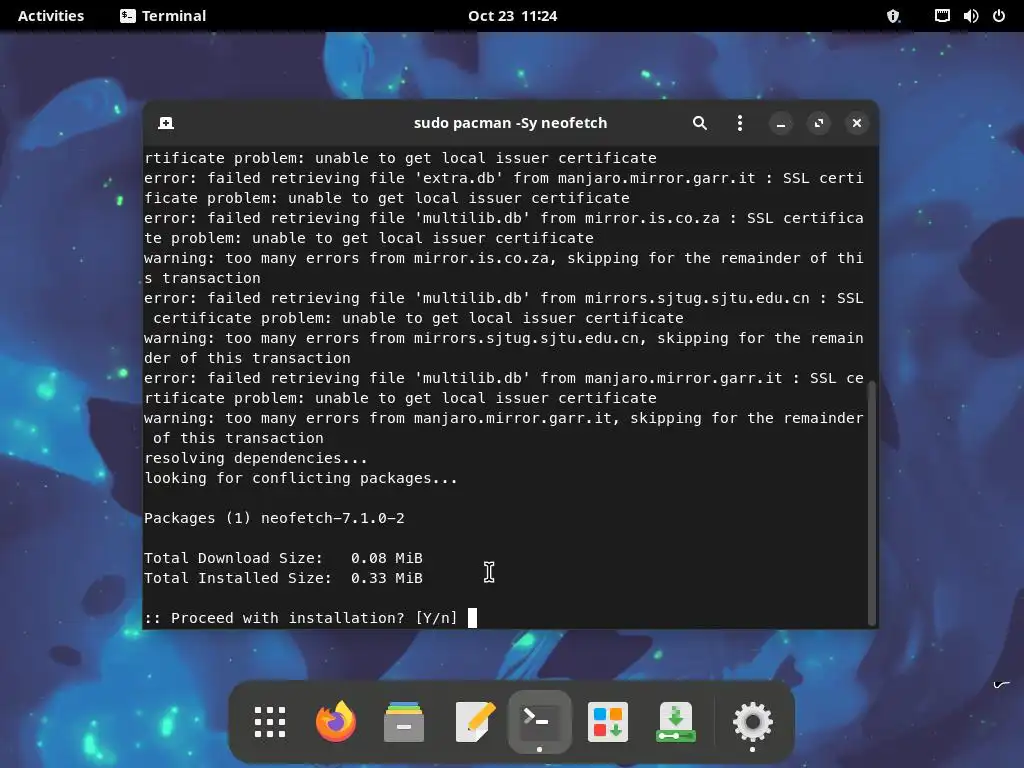Image resolution: width=1024 pixels, height=768 pixels.
Task: Click the Activities button
Action: click(51, 16)
